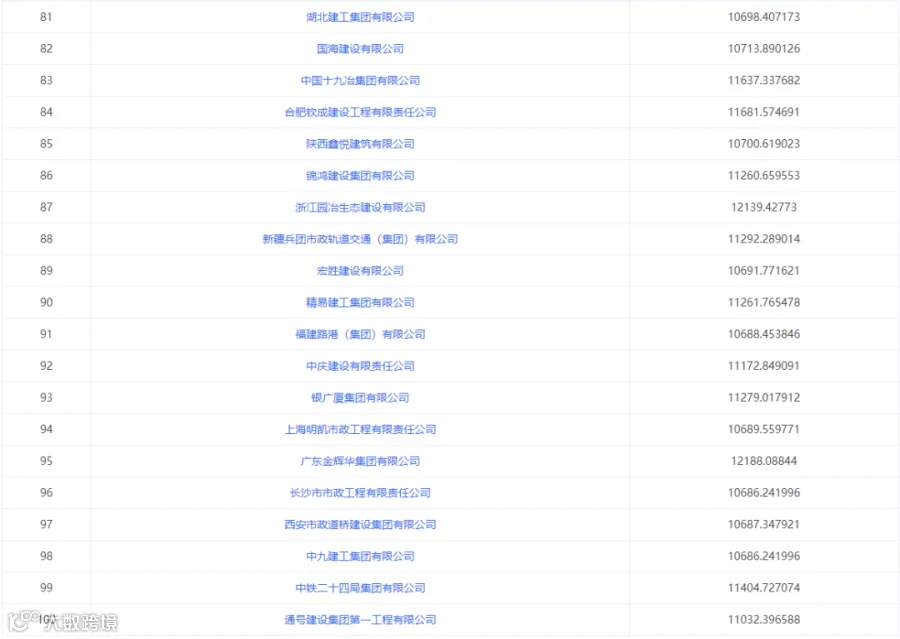Click rank number 89
The height and width of the screenshot is (639, 900).
coord(46,270)
